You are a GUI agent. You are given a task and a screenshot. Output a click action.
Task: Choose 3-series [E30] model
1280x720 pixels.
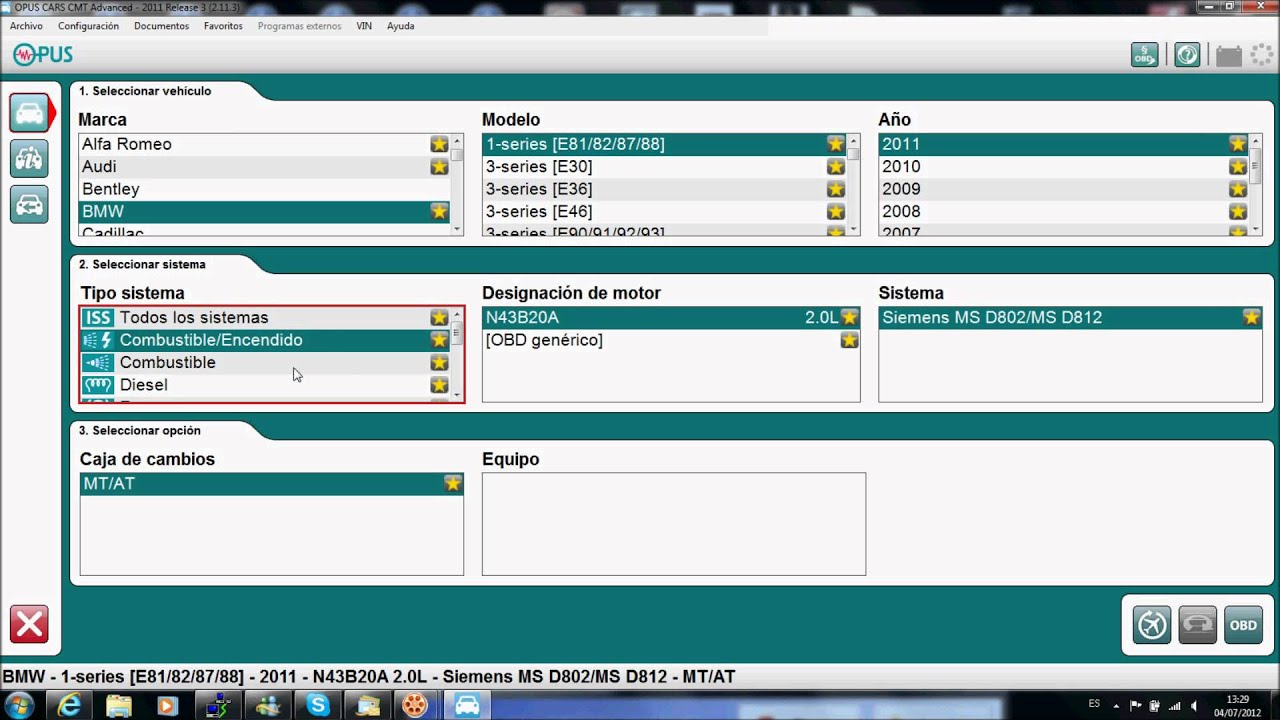coord(664,167)
